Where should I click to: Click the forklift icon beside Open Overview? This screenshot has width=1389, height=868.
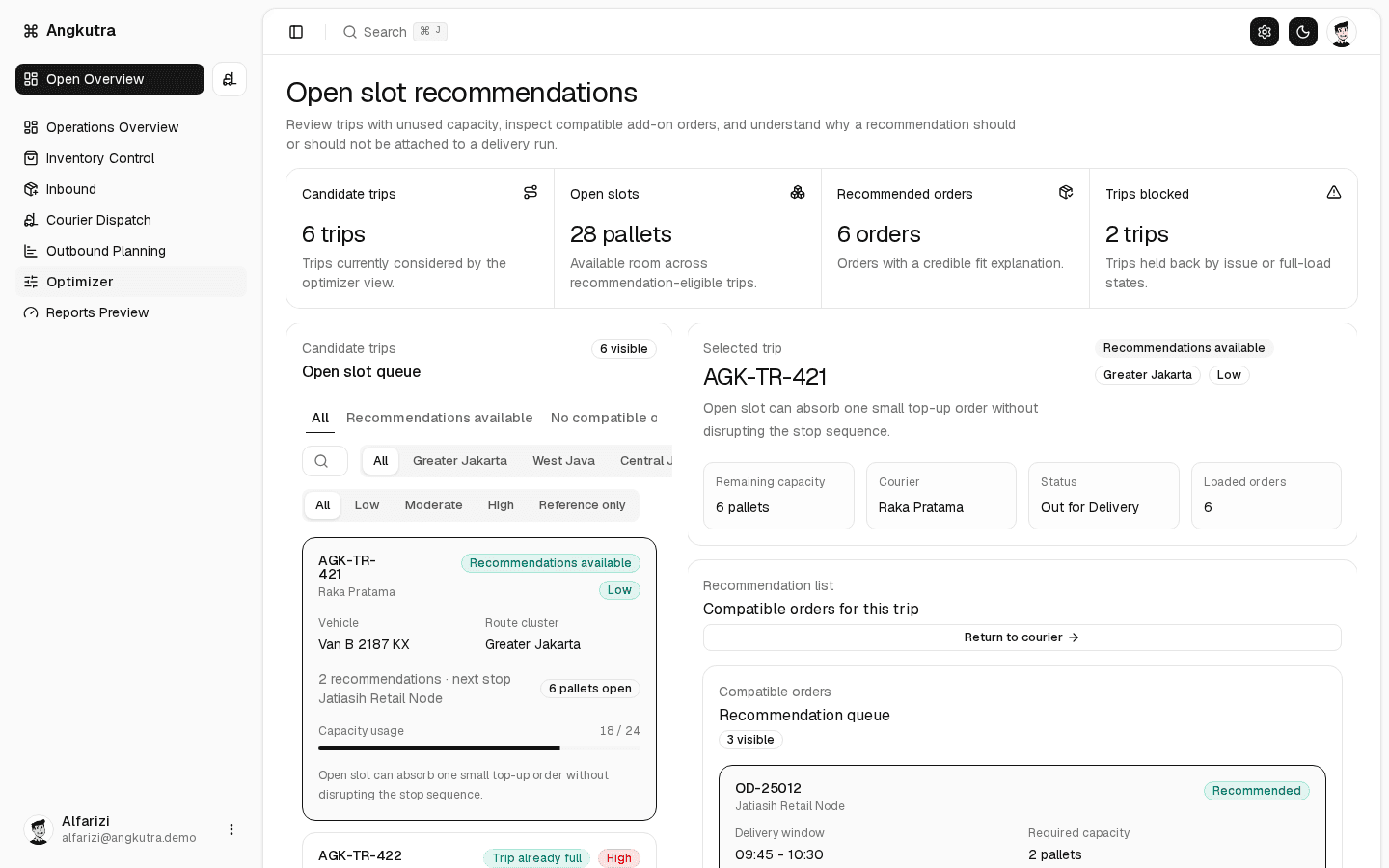pyautogui.click(x=230, y=79)
